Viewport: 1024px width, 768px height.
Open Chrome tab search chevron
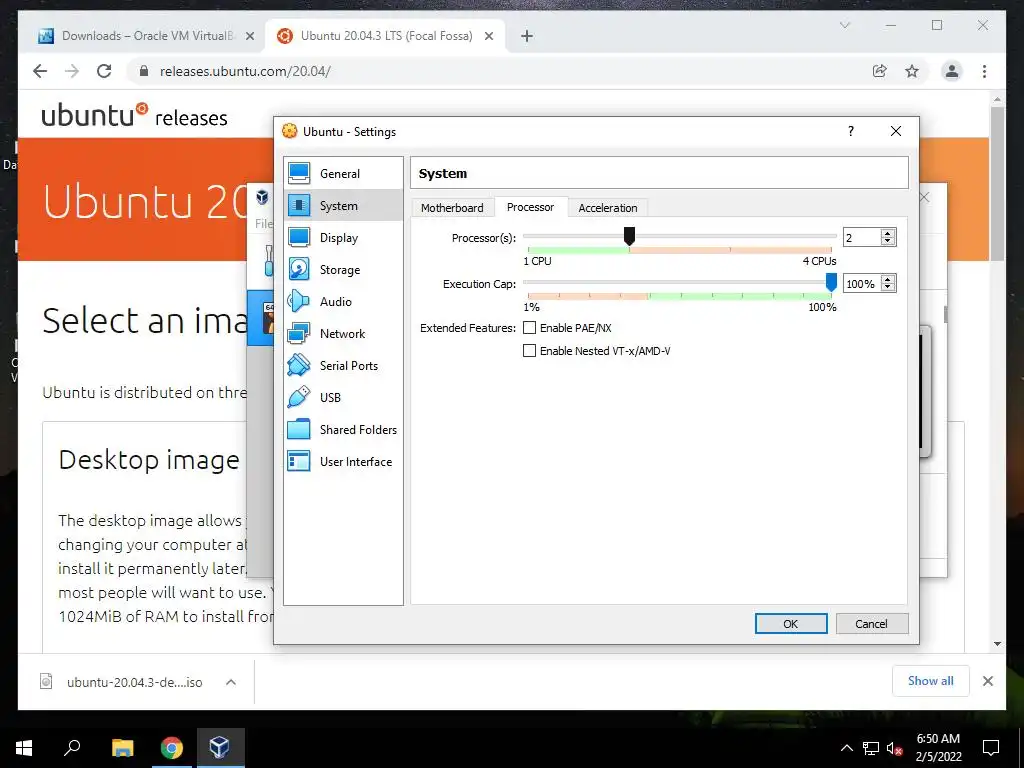[844, 25]
